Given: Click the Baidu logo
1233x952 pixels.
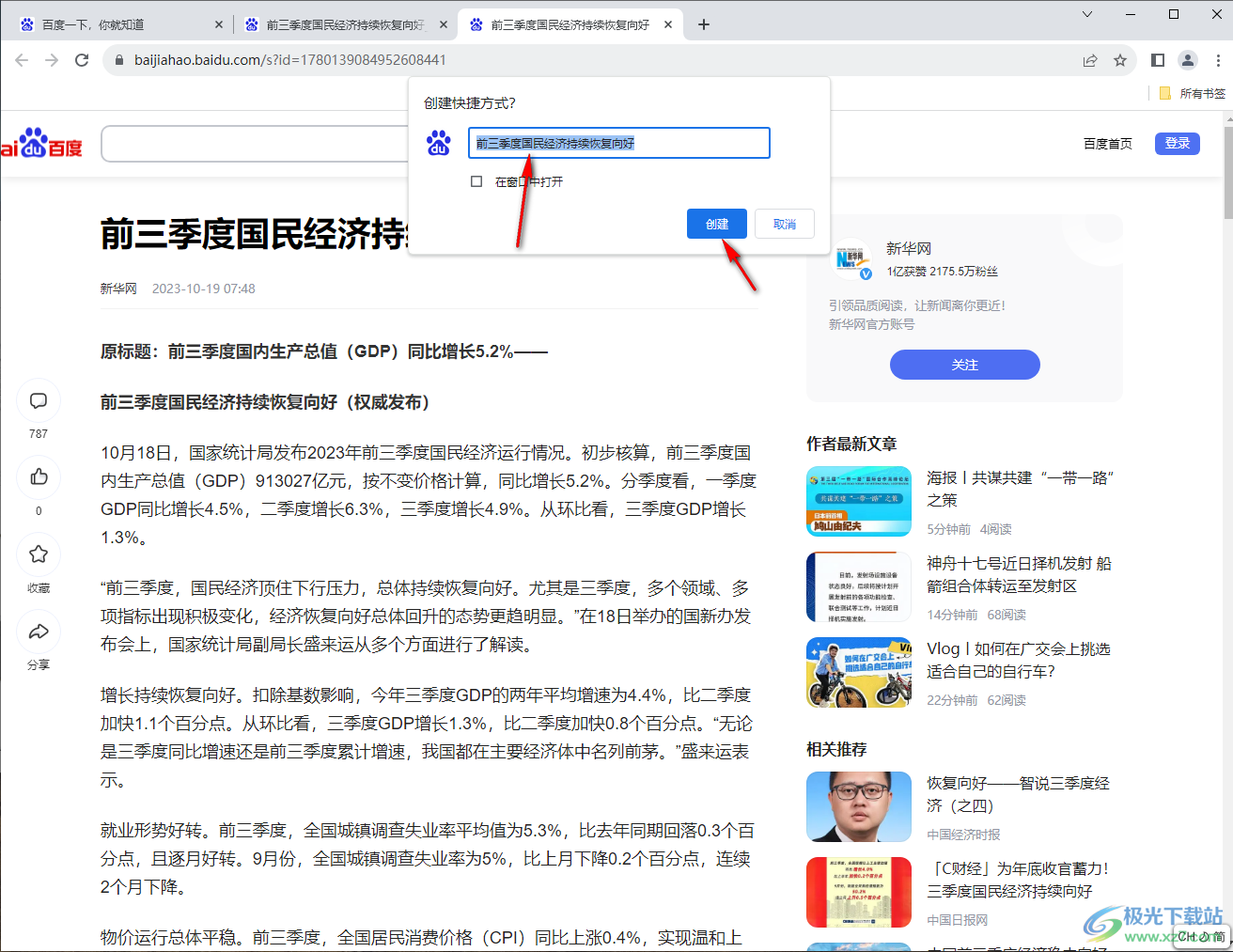Looking at the screenshot, I should coord(41,143).
